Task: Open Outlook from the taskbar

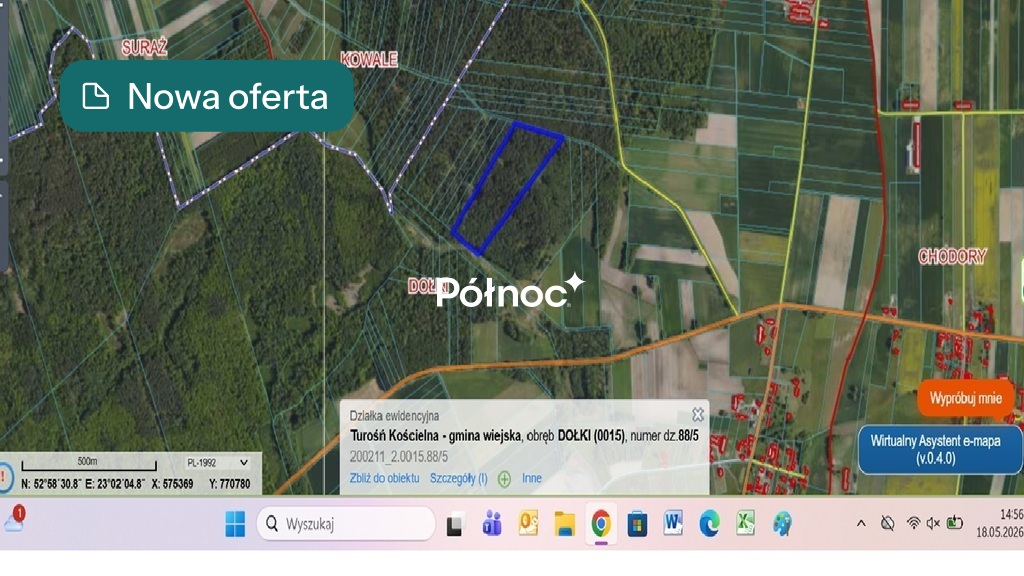Action: pos(528,524)
